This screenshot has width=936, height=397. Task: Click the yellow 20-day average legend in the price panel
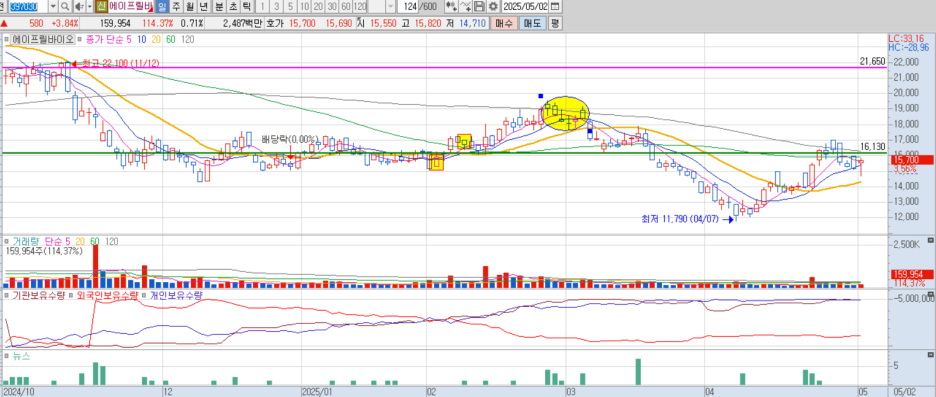point(156,39)
